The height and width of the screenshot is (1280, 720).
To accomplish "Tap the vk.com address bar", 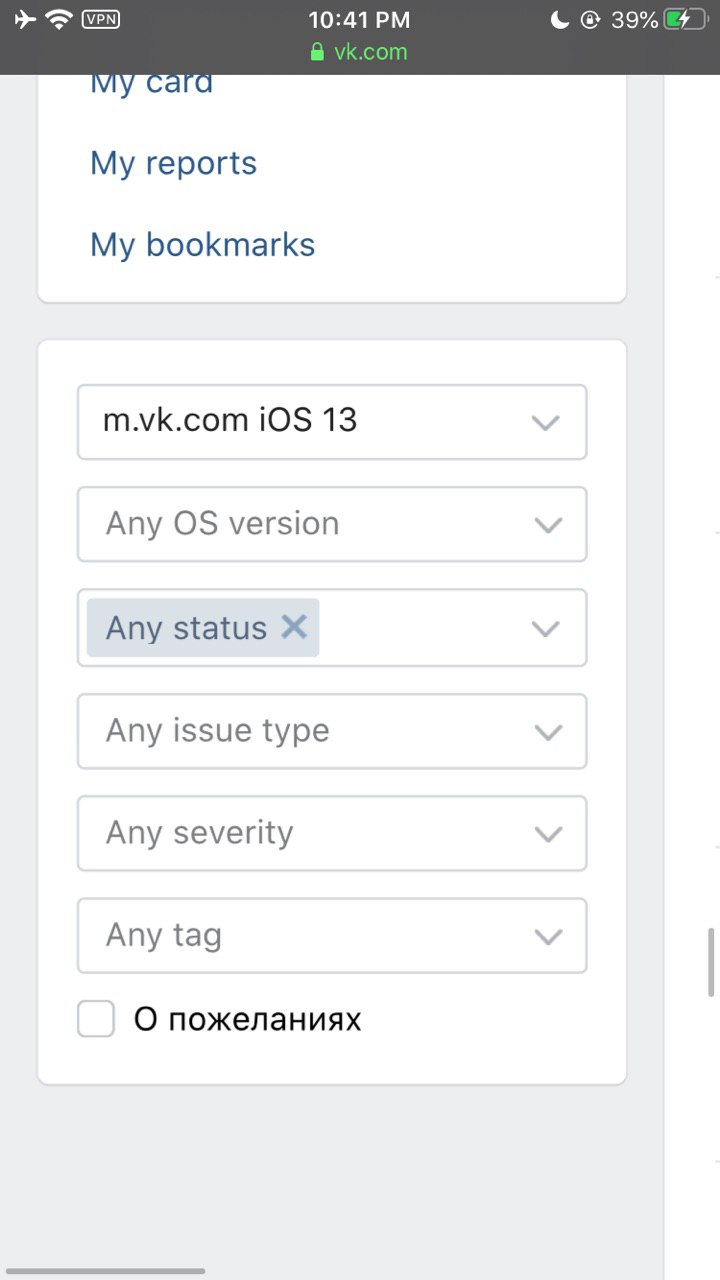I will [x=359, y=52].
